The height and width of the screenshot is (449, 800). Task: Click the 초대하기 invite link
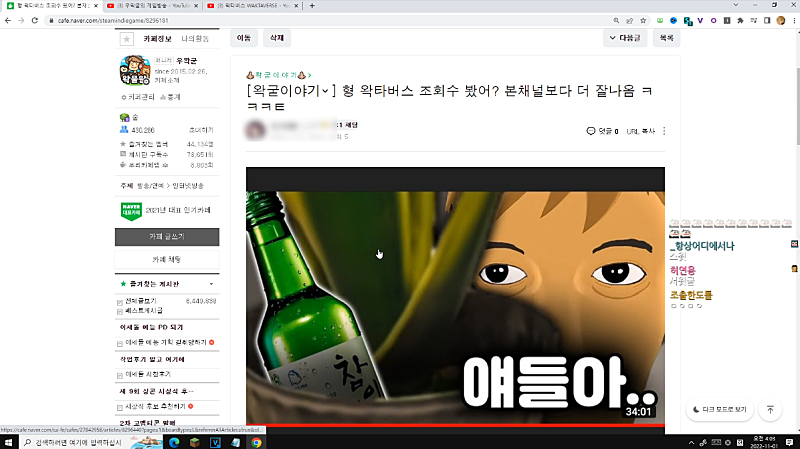[201, 130]
